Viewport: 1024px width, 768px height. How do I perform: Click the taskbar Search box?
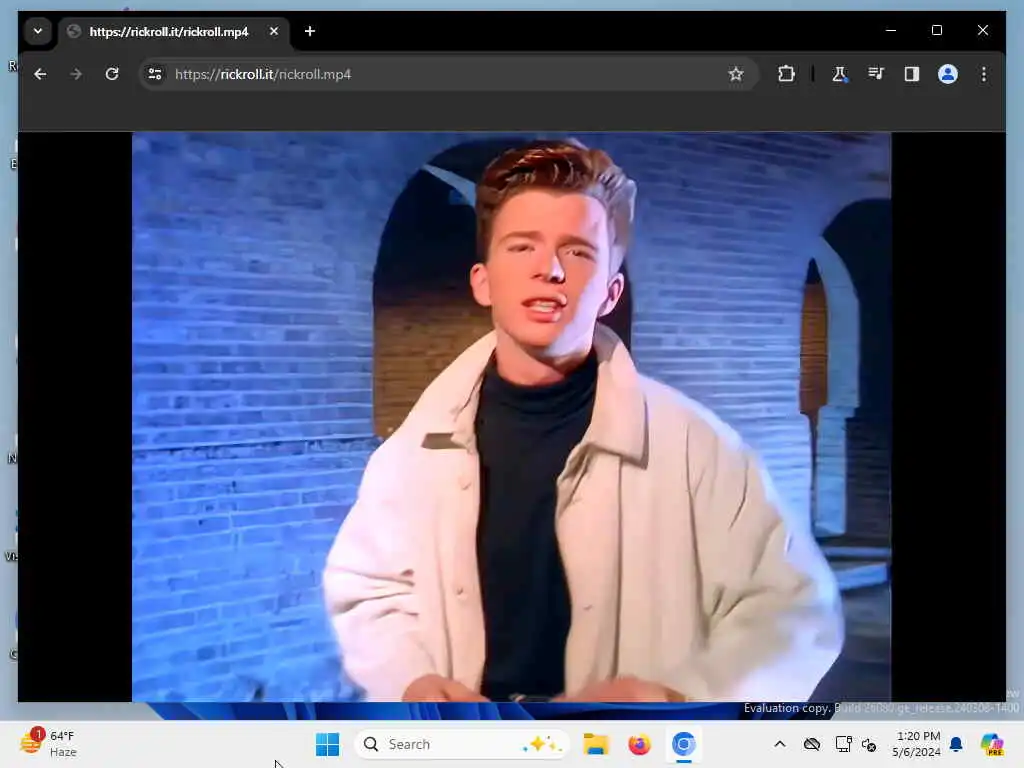[461, 744]
